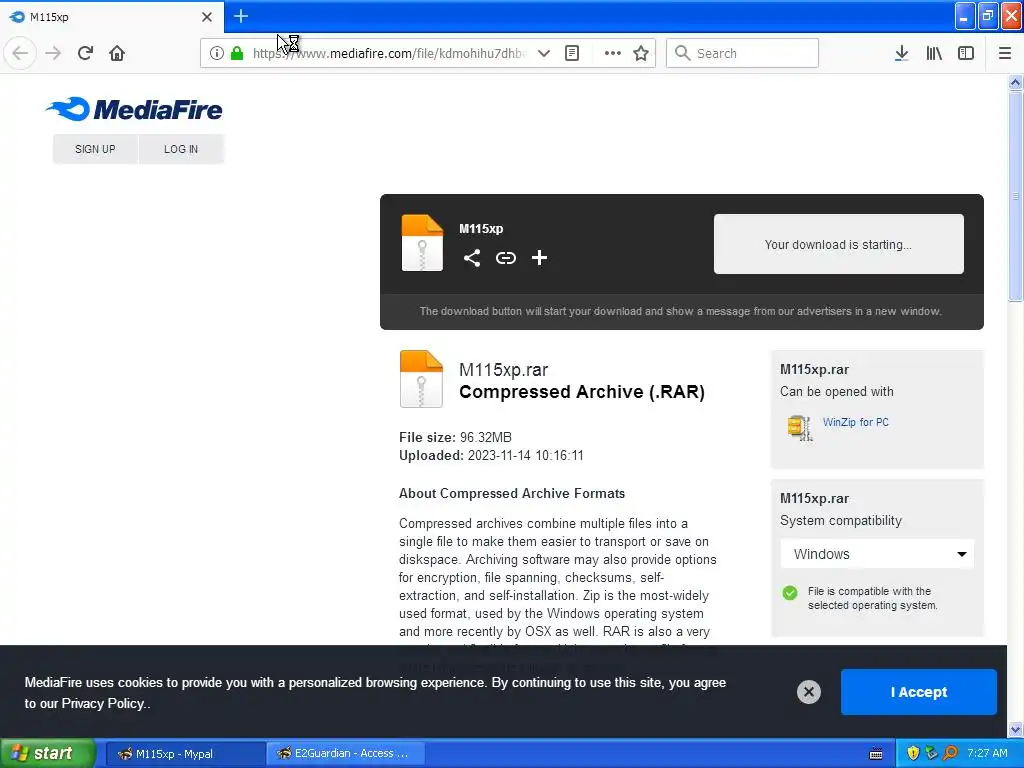Click the 'M115xp.rar' file name heading

[504, 370]
